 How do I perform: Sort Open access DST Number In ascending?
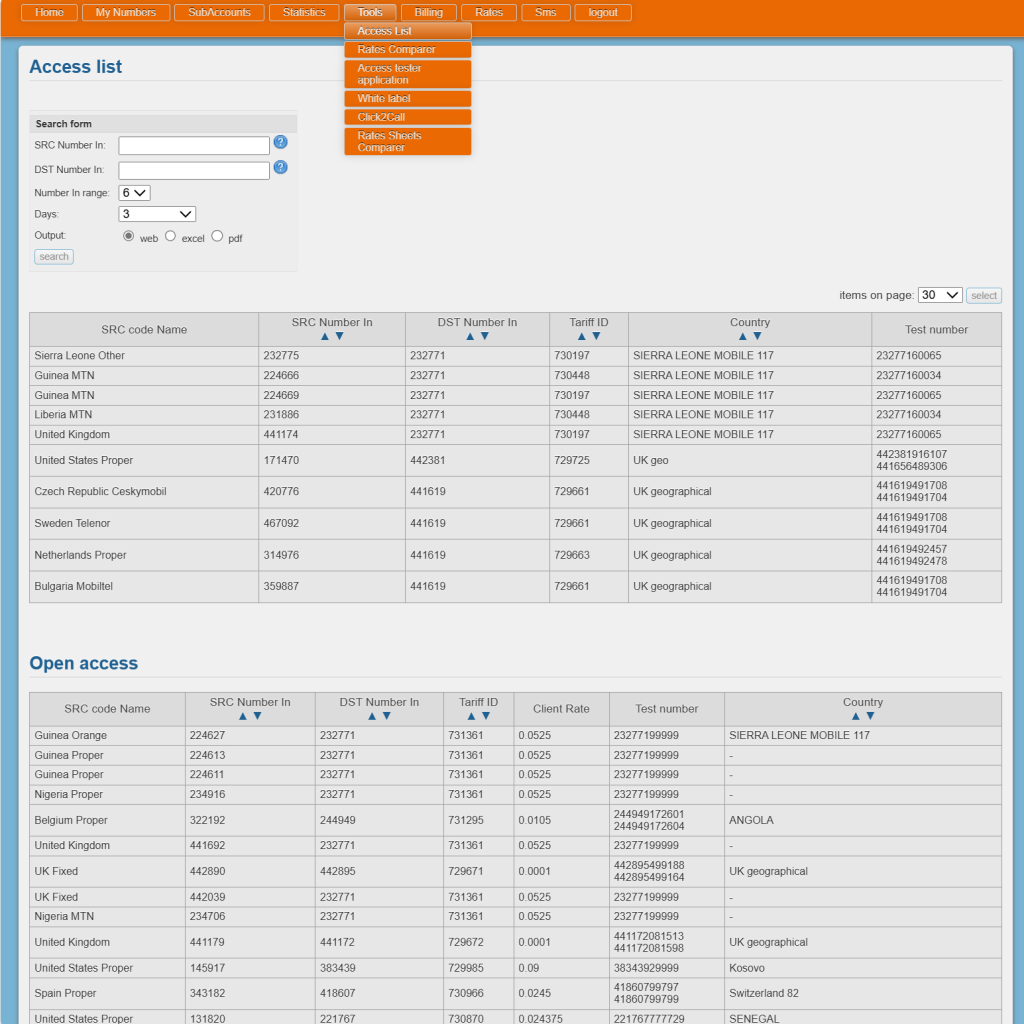(x=372, y=716)
